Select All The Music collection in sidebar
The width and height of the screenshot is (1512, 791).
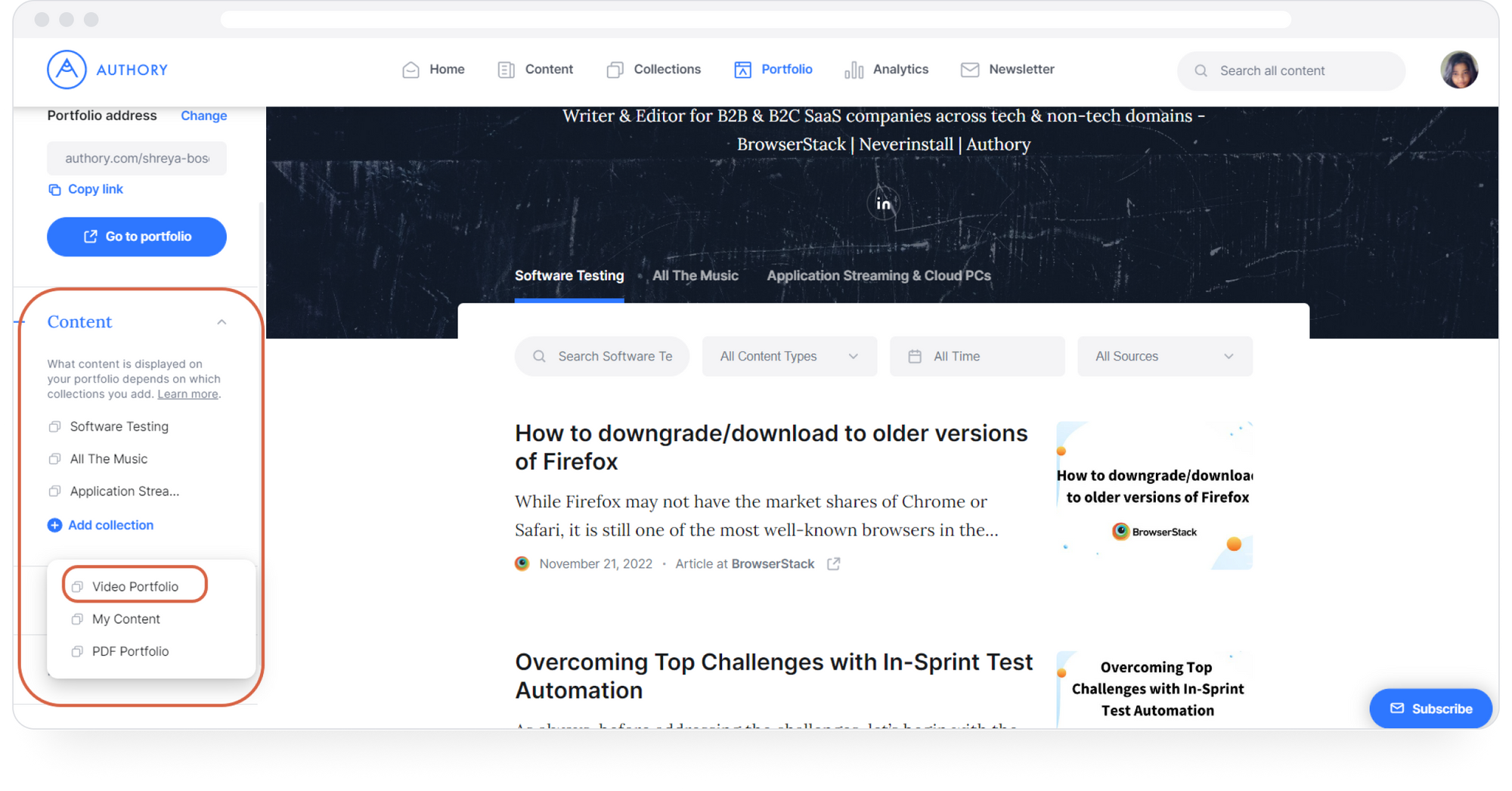[x=98, y=459]
